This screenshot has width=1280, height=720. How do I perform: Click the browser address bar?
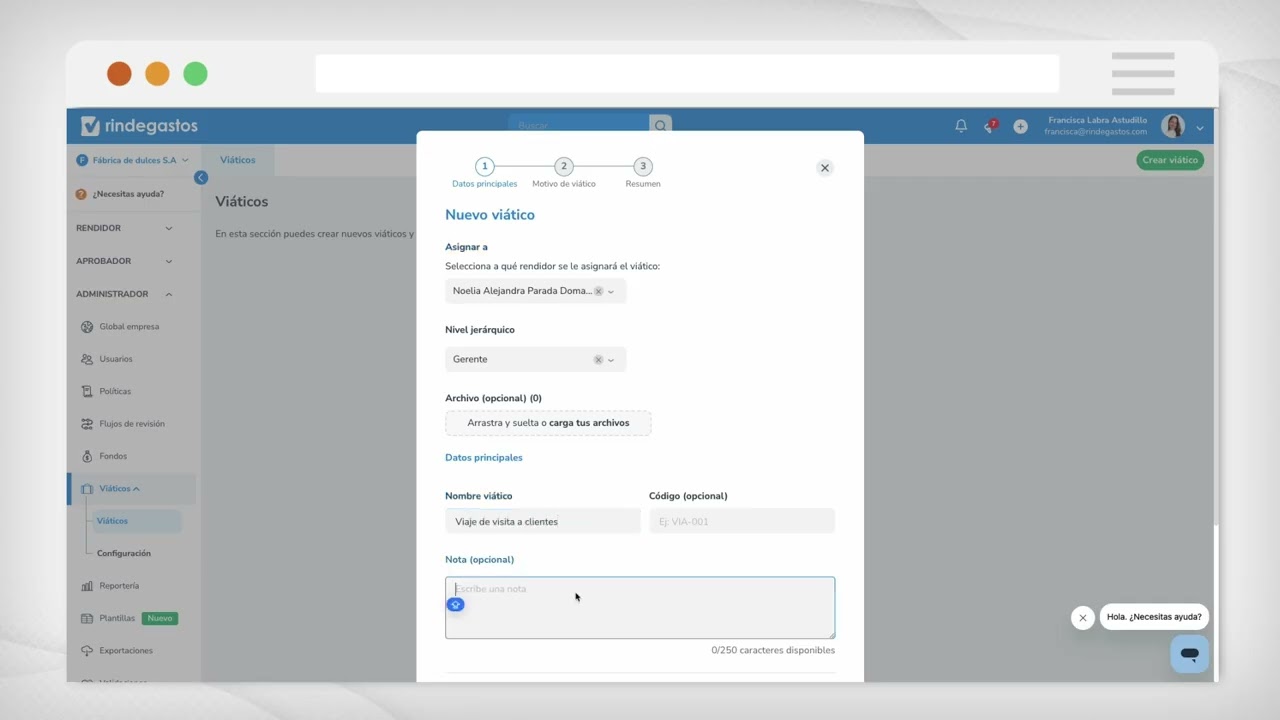tap(687, 73)
